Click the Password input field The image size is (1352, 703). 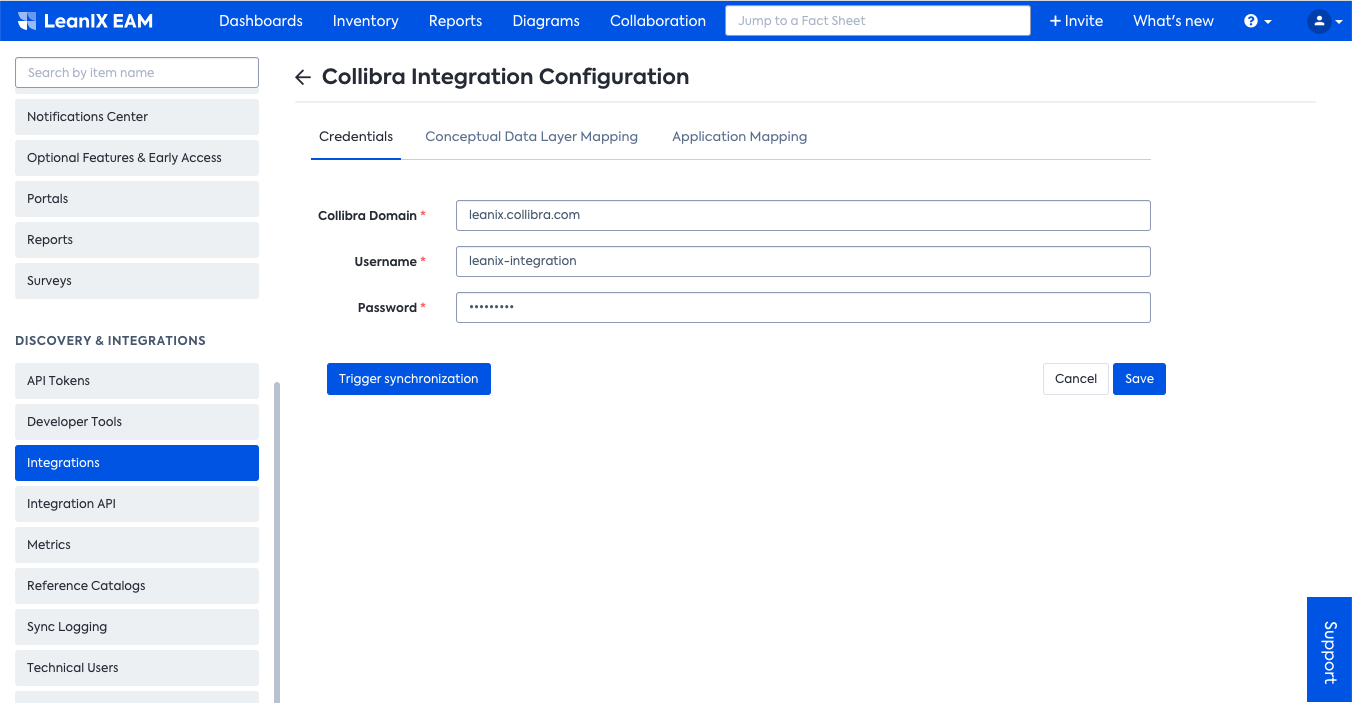[x=803, y=307]
